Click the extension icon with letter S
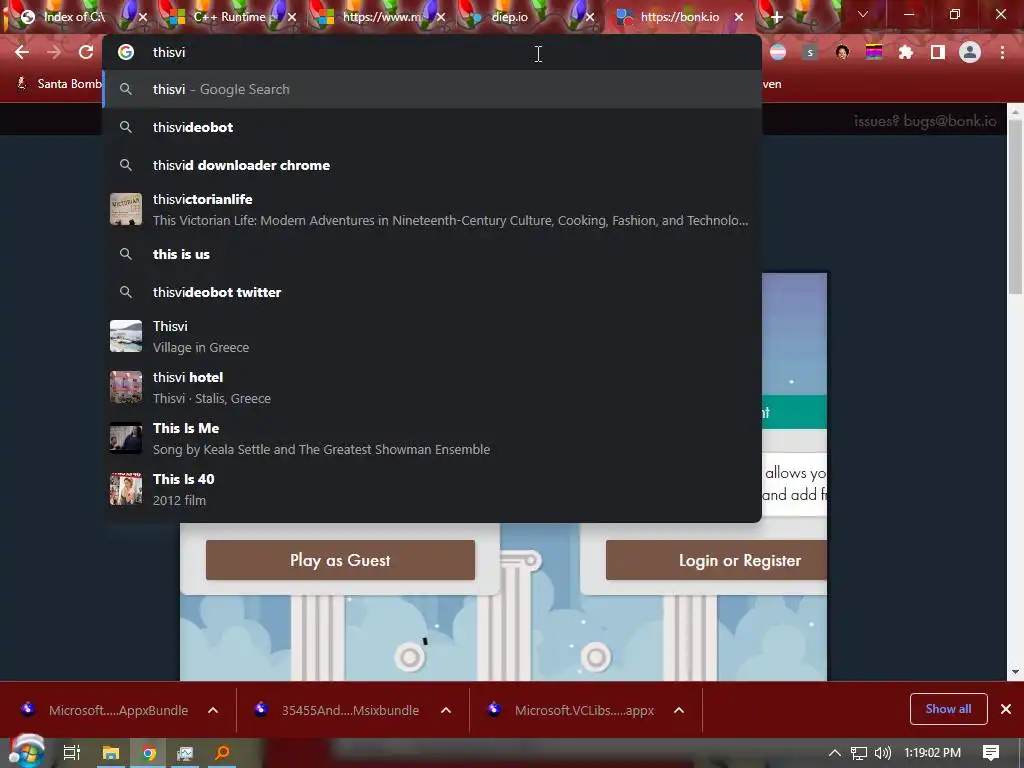 click(810, 52)
